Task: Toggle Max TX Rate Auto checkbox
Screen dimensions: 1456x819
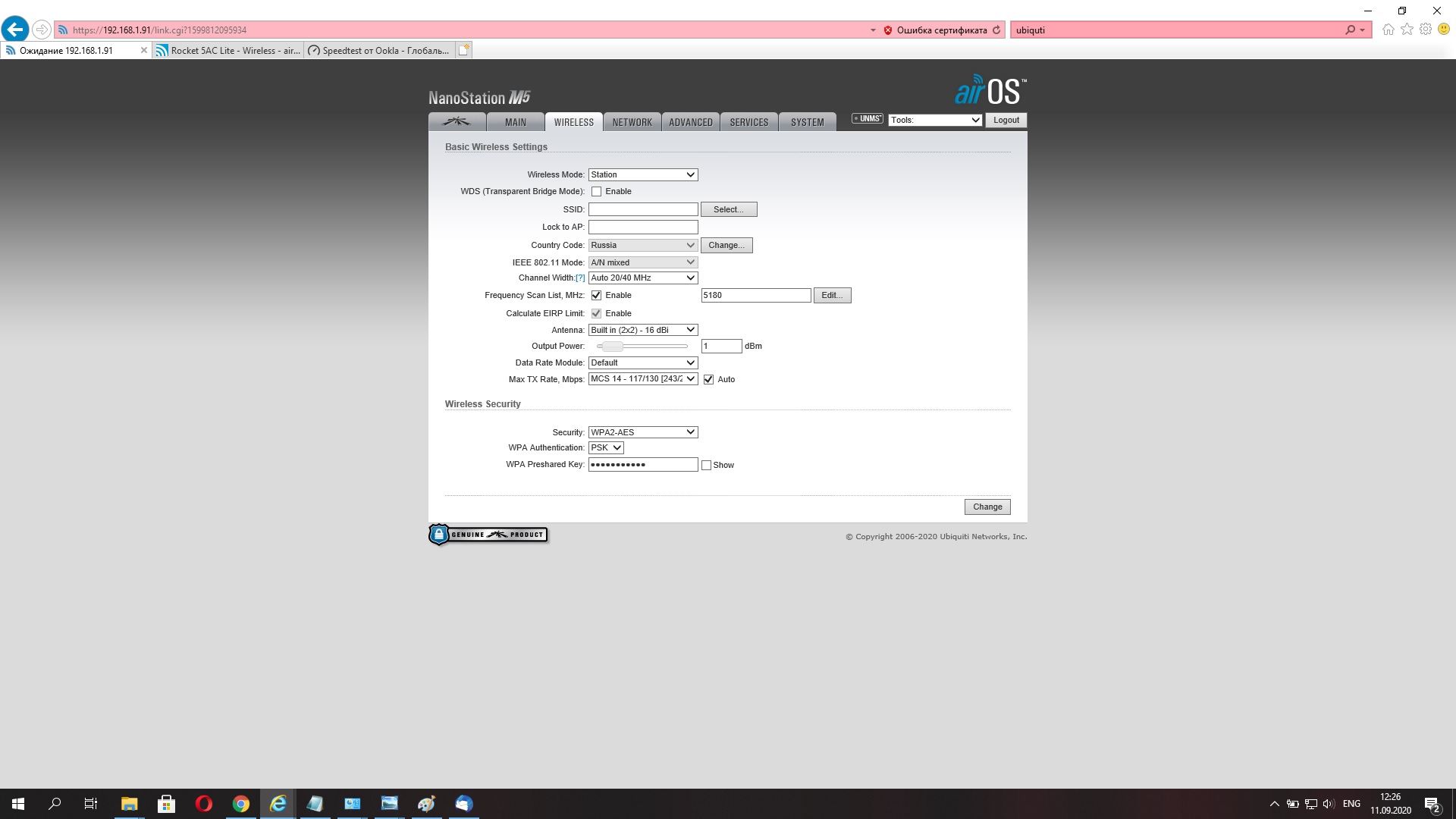Action: point(709,380)
